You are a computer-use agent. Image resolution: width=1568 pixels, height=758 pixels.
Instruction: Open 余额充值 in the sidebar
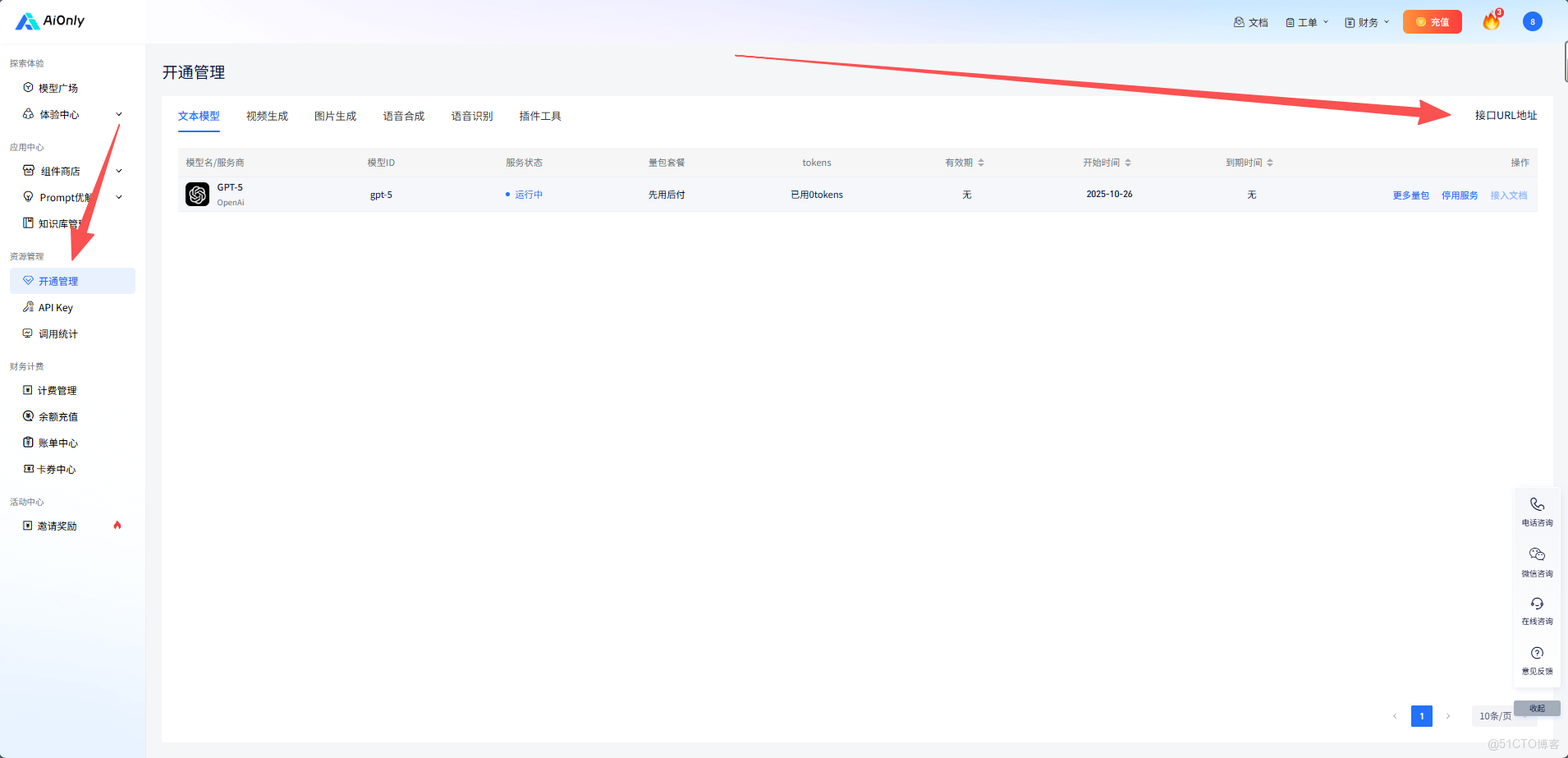tap(58, 416)
